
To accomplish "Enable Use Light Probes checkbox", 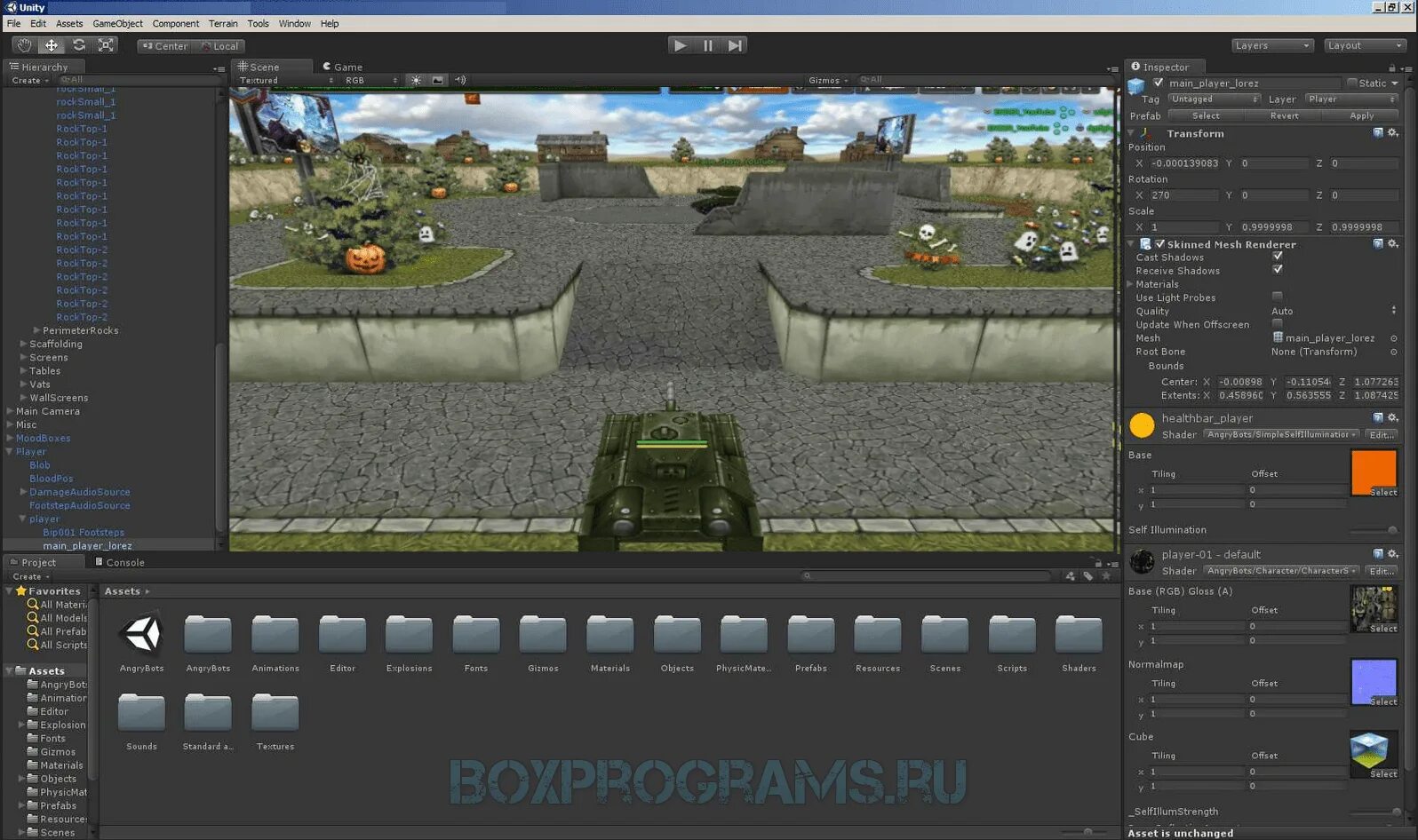I will [1277, 296].
